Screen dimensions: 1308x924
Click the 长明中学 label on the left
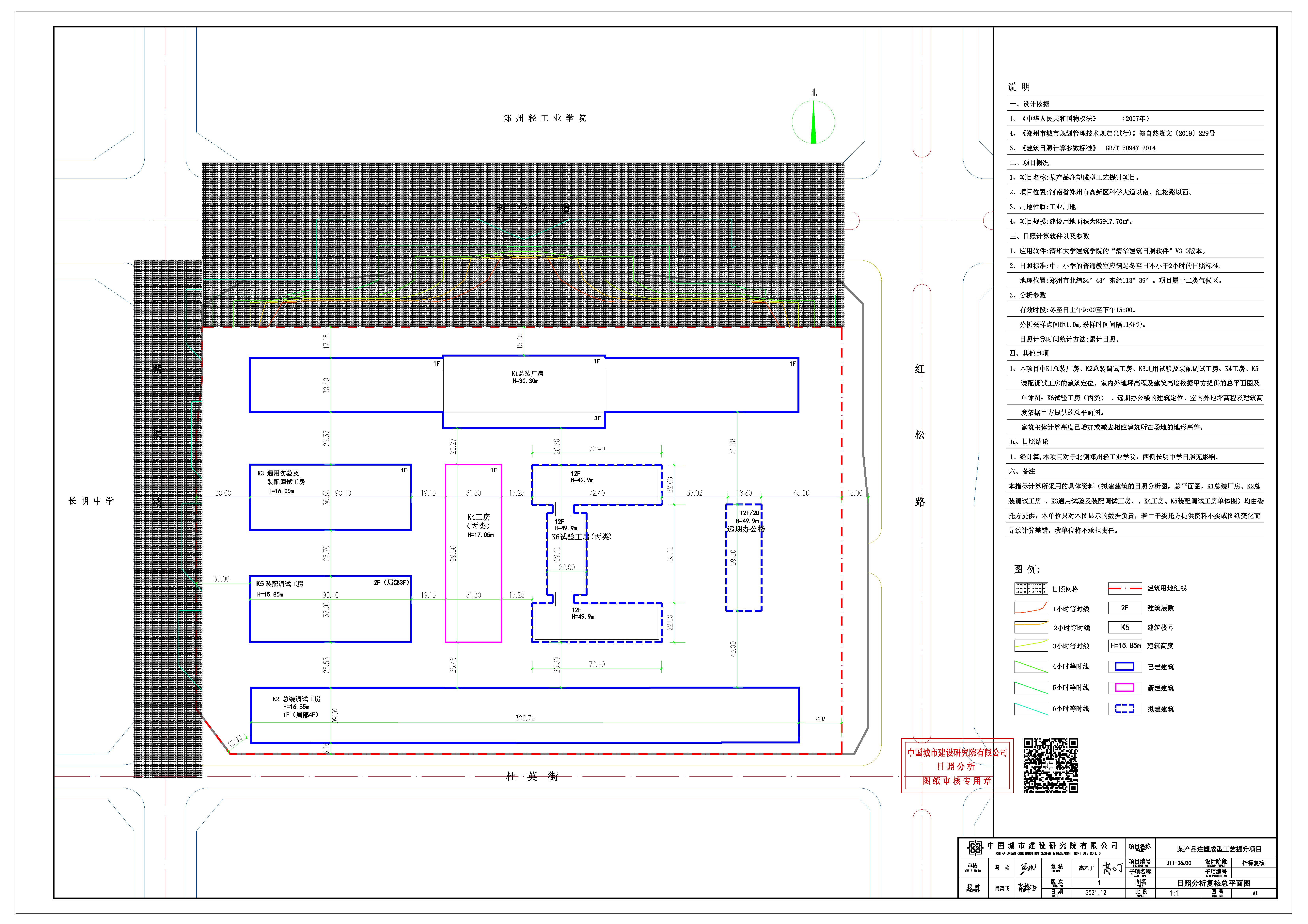pyautogui.click(x=91, y=501)
